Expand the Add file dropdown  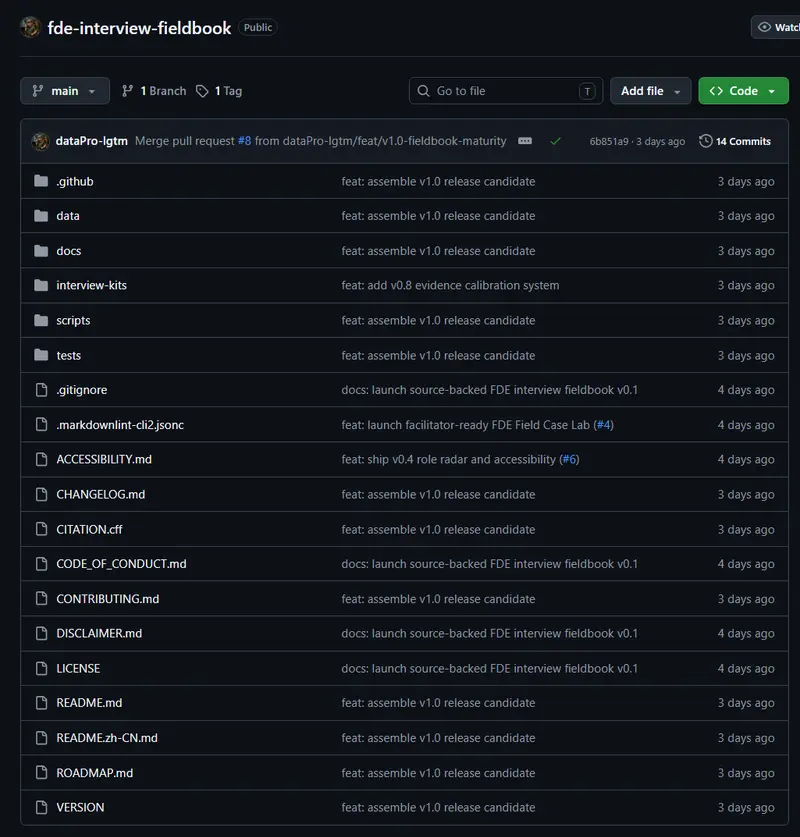click(651, 91)
